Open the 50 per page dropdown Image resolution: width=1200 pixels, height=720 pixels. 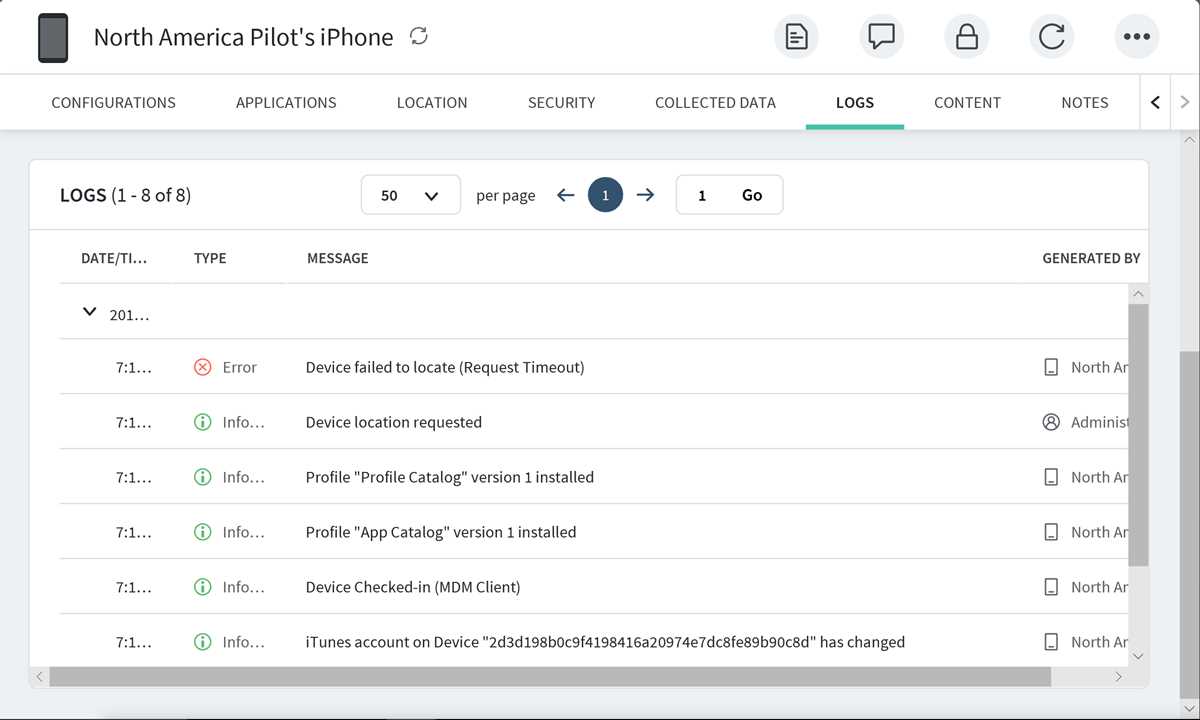tap(410, 195)
